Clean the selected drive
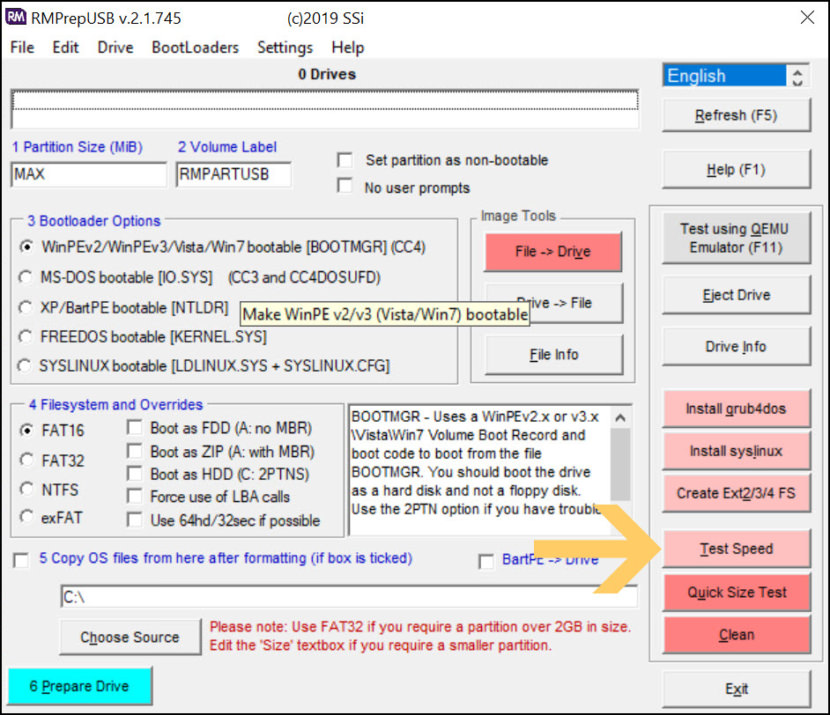This screenshot has width=830, height=715. 736,634
